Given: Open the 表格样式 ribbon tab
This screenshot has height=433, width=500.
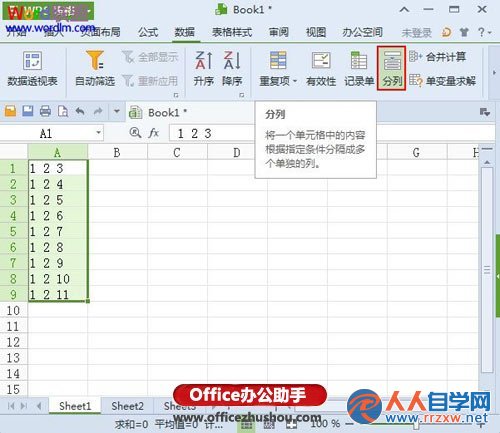Looking at the screenshot, I should click(232, 32).
